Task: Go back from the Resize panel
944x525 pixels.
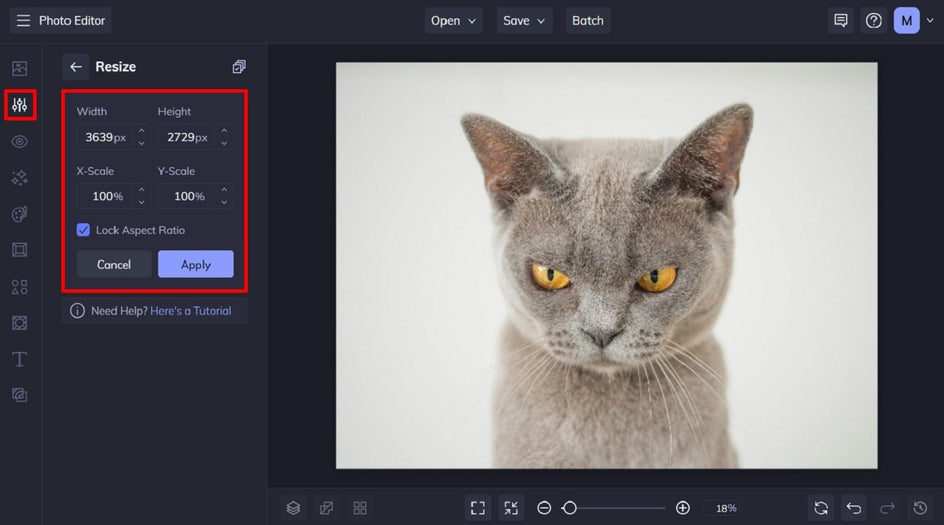Action: point(76,67)
